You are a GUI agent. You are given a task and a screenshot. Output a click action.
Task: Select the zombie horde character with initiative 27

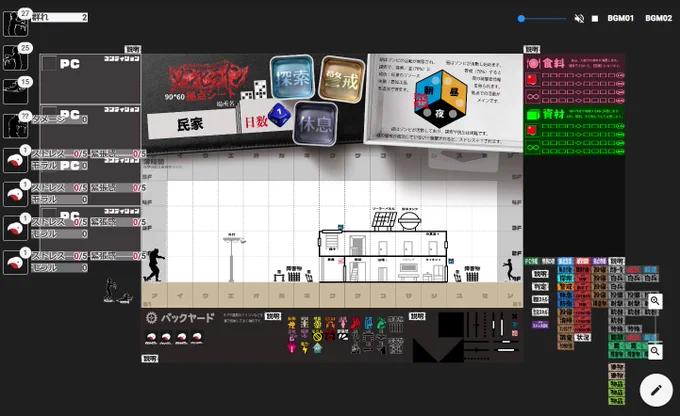(16, 23)
